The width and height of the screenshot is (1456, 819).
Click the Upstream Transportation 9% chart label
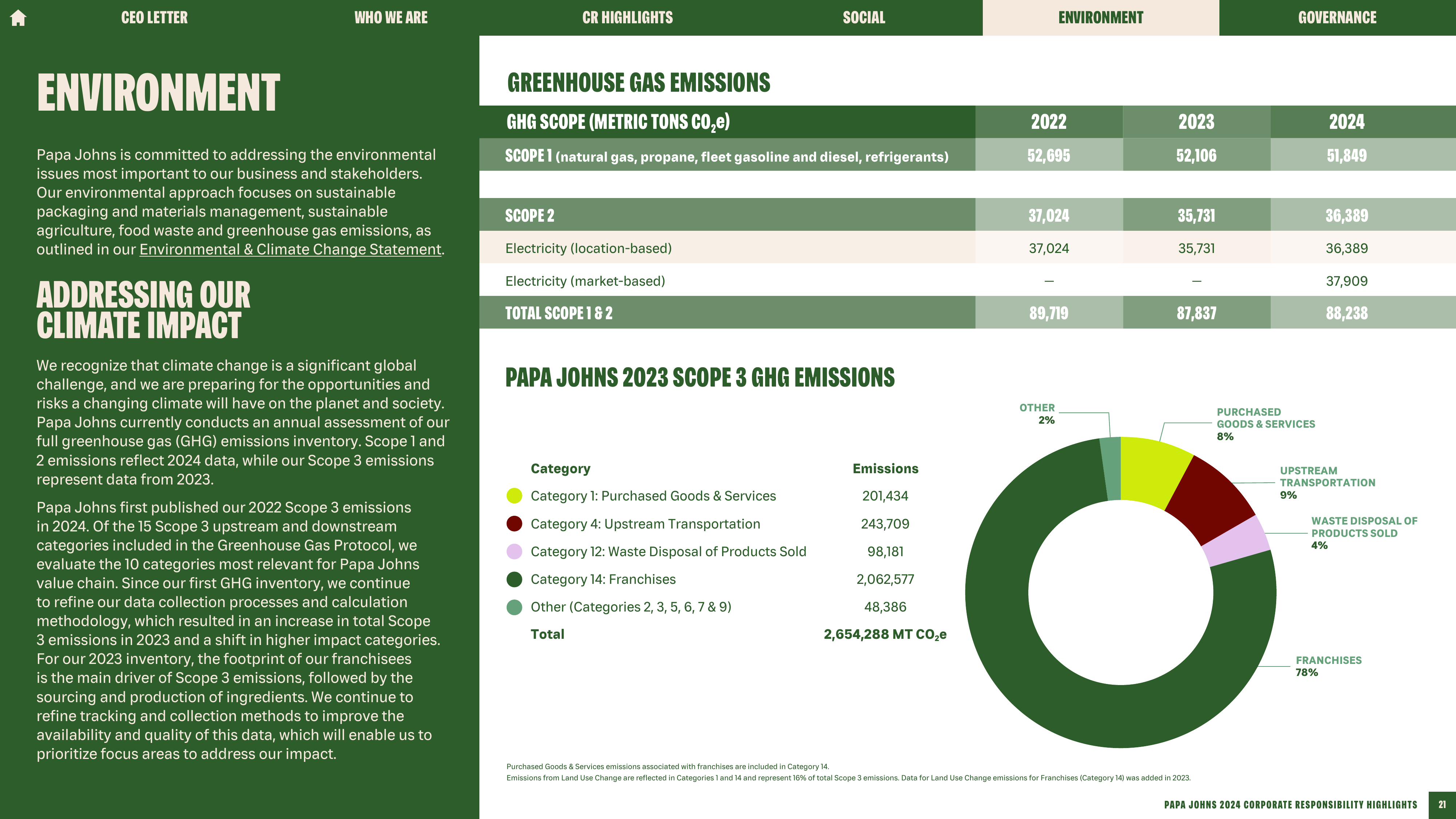click(x=1328, y=483)
